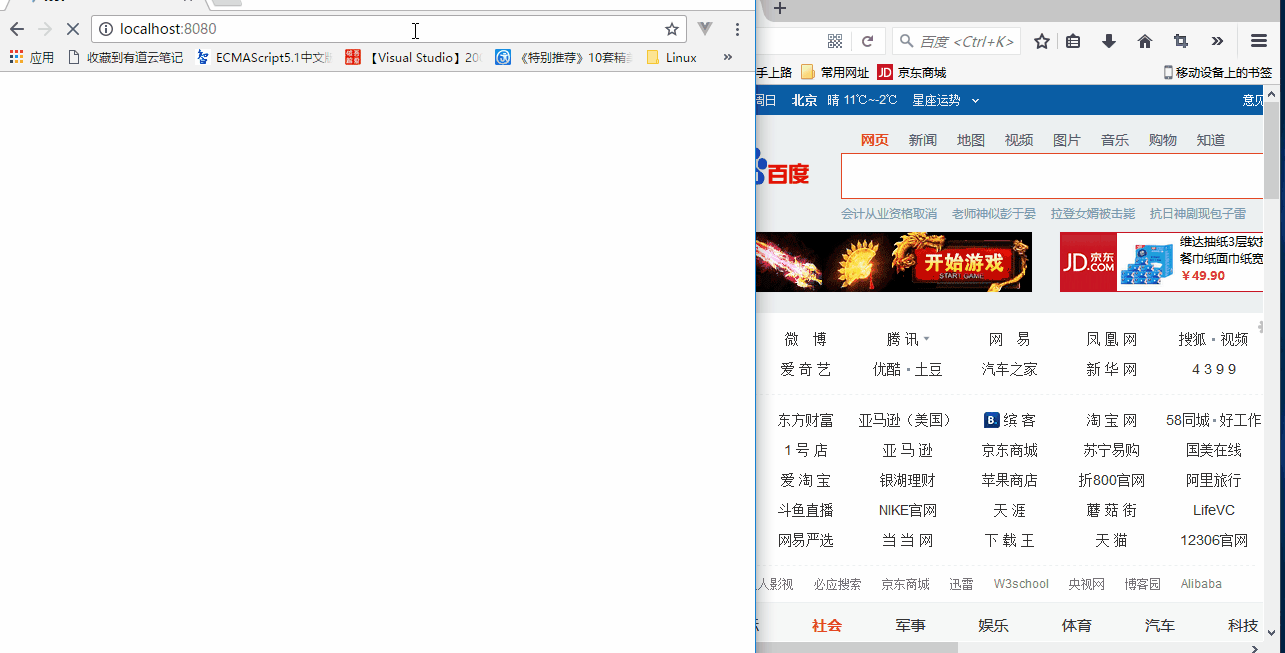
Task: Open a new Firefox tab
Action: click(780, 9)
